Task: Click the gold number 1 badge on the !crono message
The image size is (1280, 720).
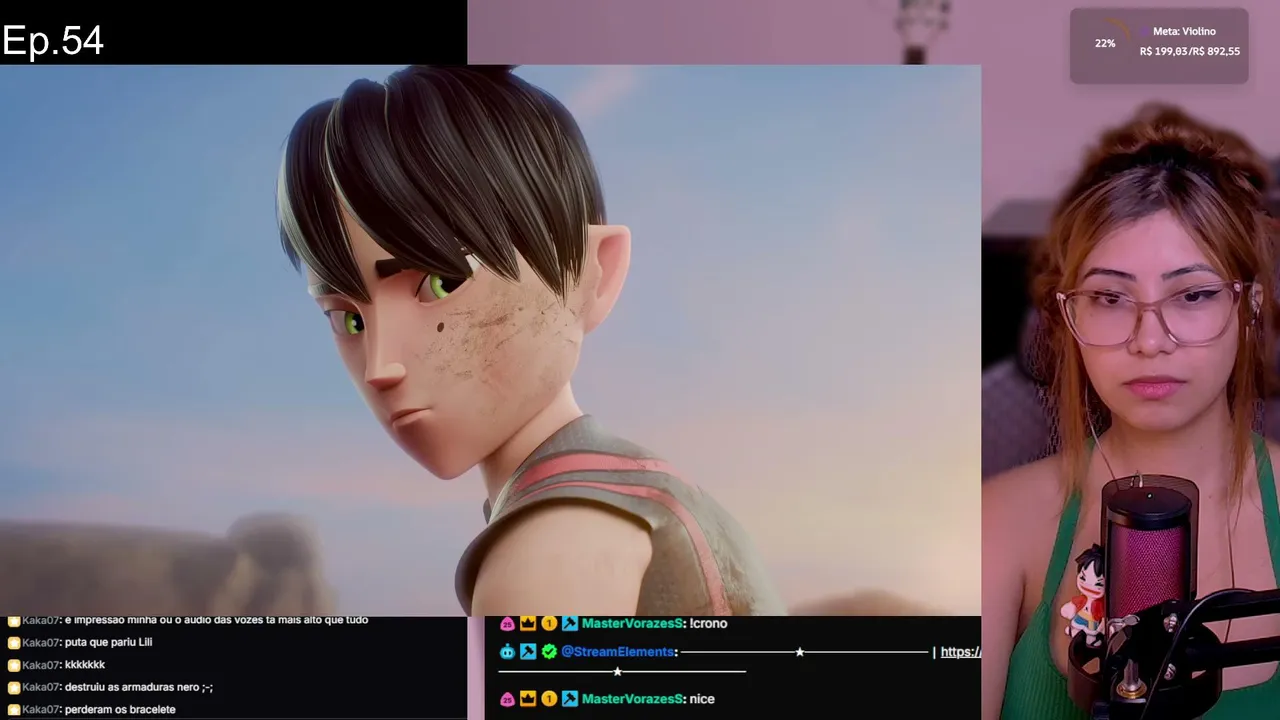Action: click(549, 623)
